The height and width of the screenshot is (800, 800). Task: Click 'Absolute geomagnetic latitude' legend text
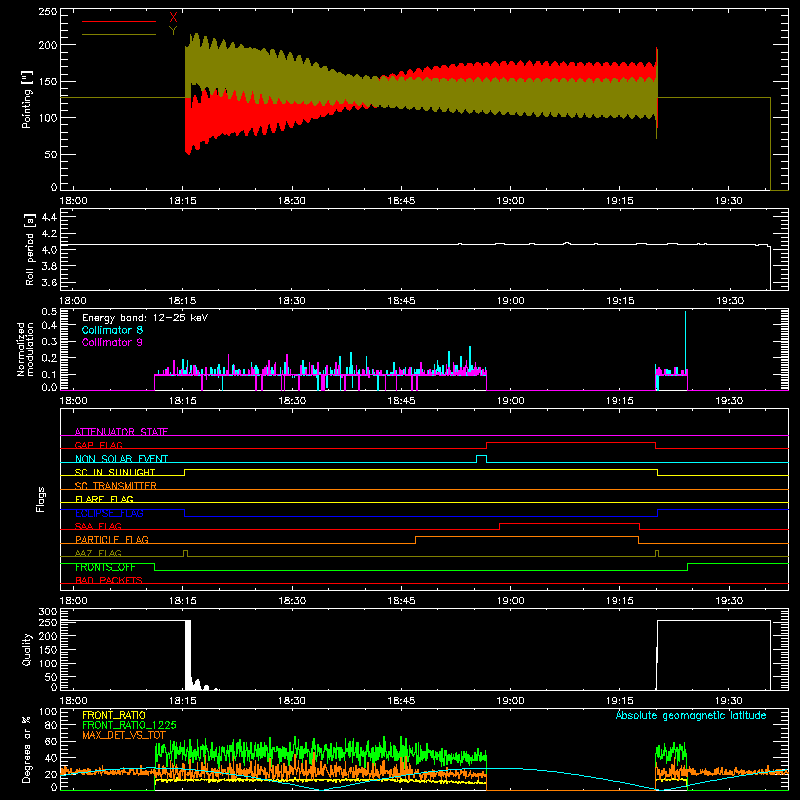point(691,715)
